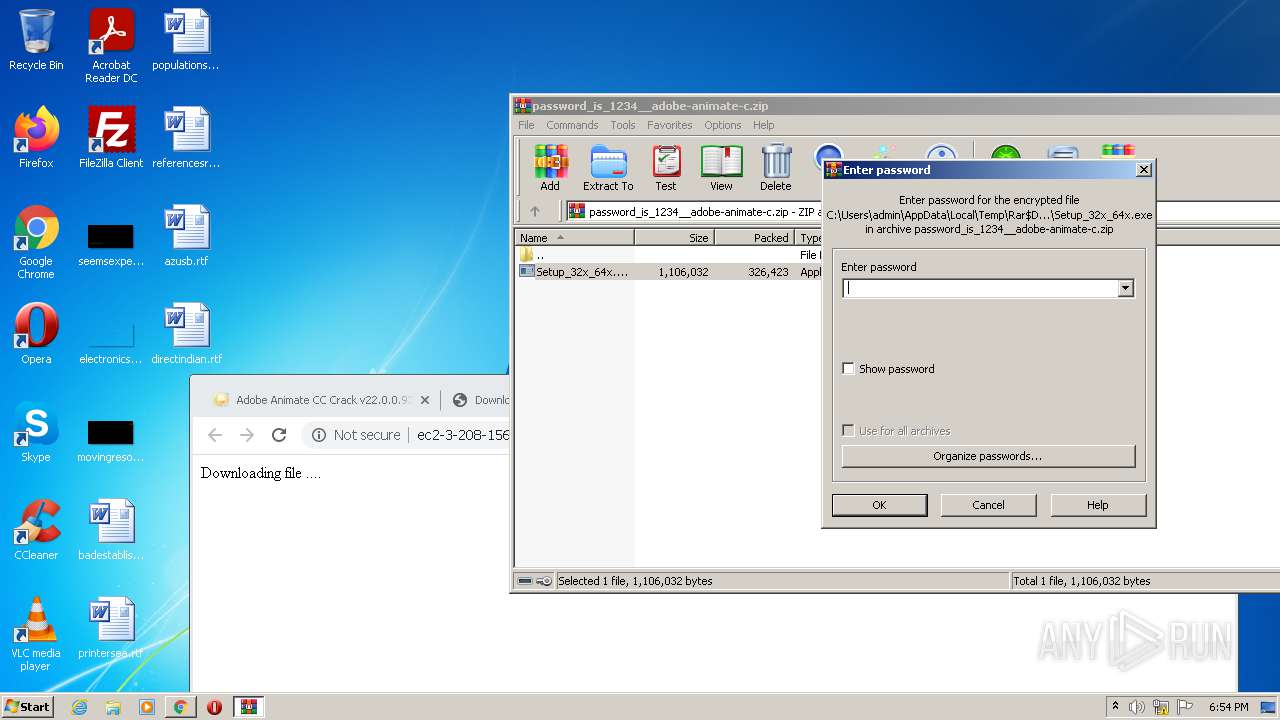Viewport: 1280px width, 720px height.
Task: Click OK in the Enter password dialog
Action: (x=879, y=505)
